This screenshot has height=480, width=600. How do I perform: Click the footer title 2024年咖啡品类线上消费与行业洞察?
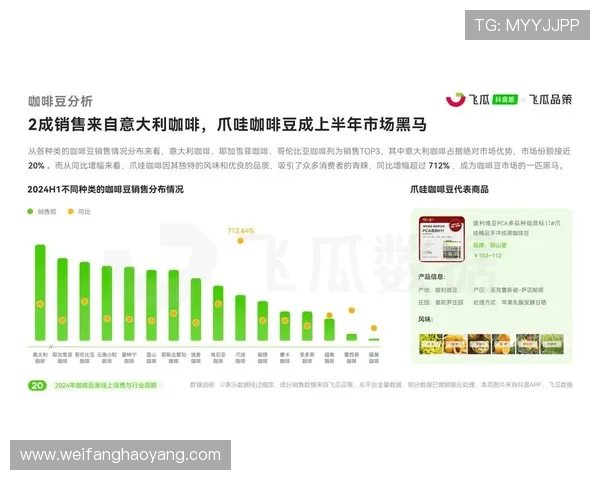click(106, 385)
